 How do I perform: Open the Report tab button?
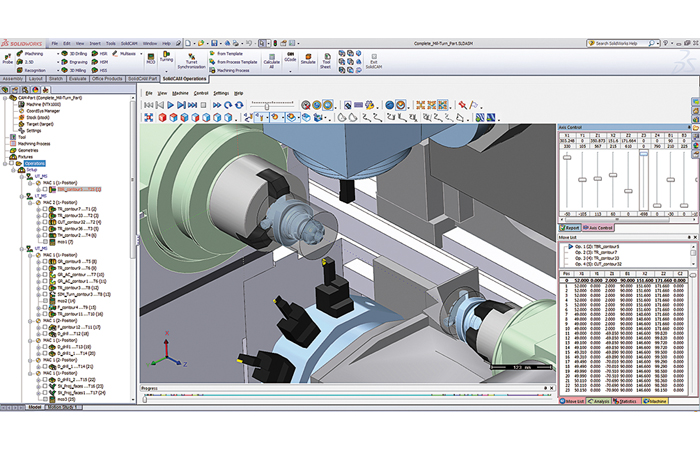coord(570,228)
